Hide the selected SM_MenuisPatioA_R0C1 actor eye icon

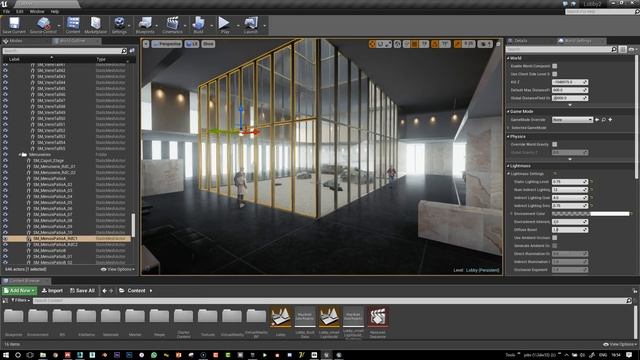[x=5, y=238]
